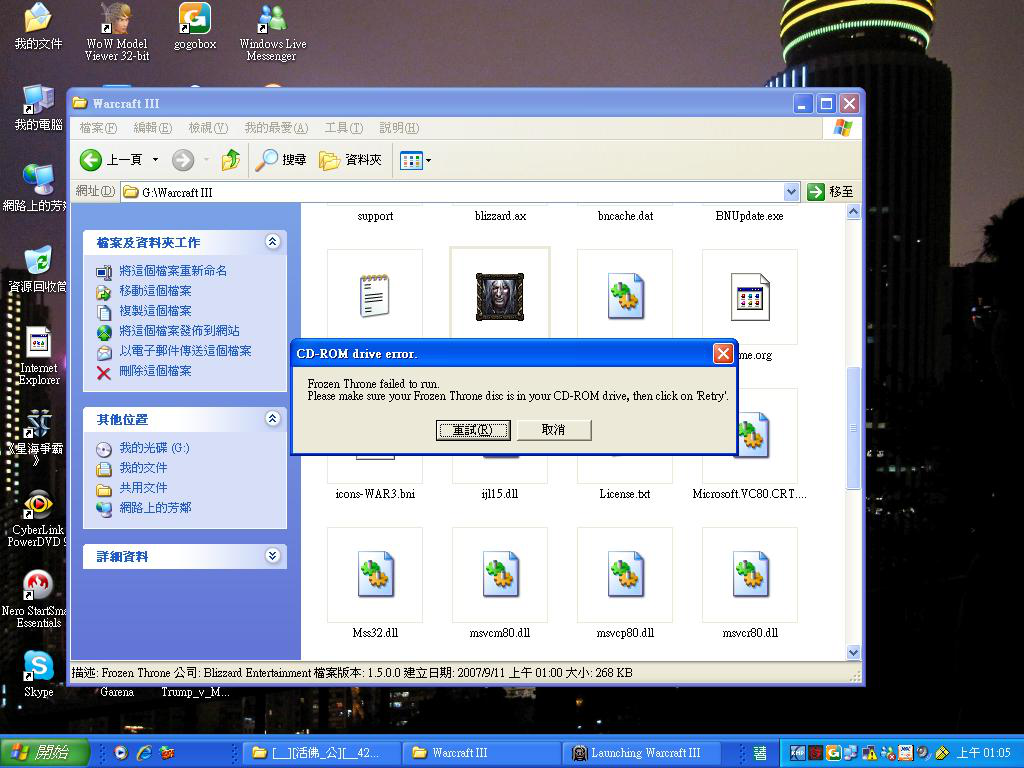Screen dimensions: 1024x768
Task: Open CyberLink PowerDVD desktop shortcut
Action: point(37,519)
